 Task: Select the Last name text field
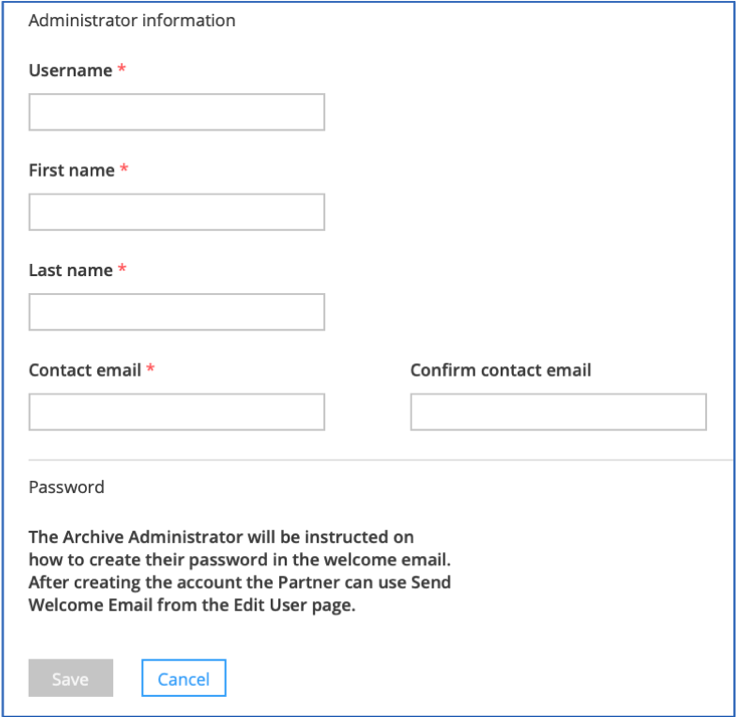click(x=176, y=312)
